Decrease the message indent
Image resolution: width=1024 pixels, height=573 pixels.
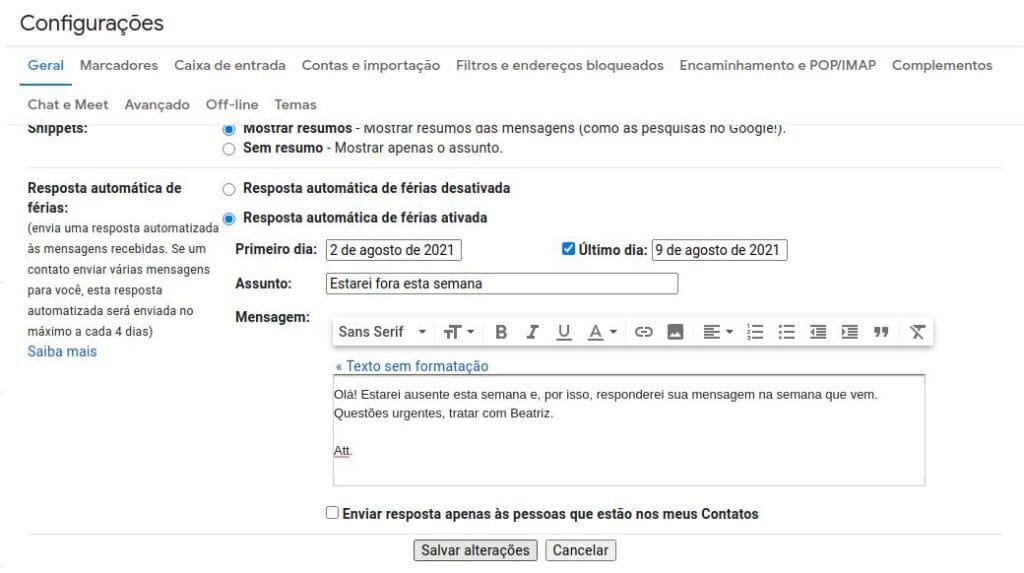click(x=818, y=332)
